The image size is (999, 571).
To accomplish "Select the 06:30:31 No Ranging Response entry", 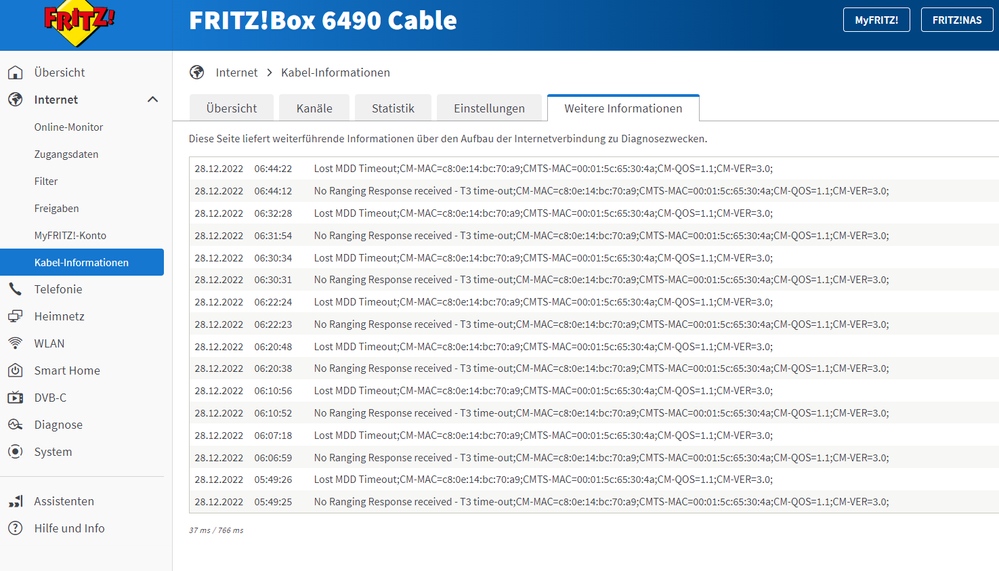I will click(x=594, y=280).
